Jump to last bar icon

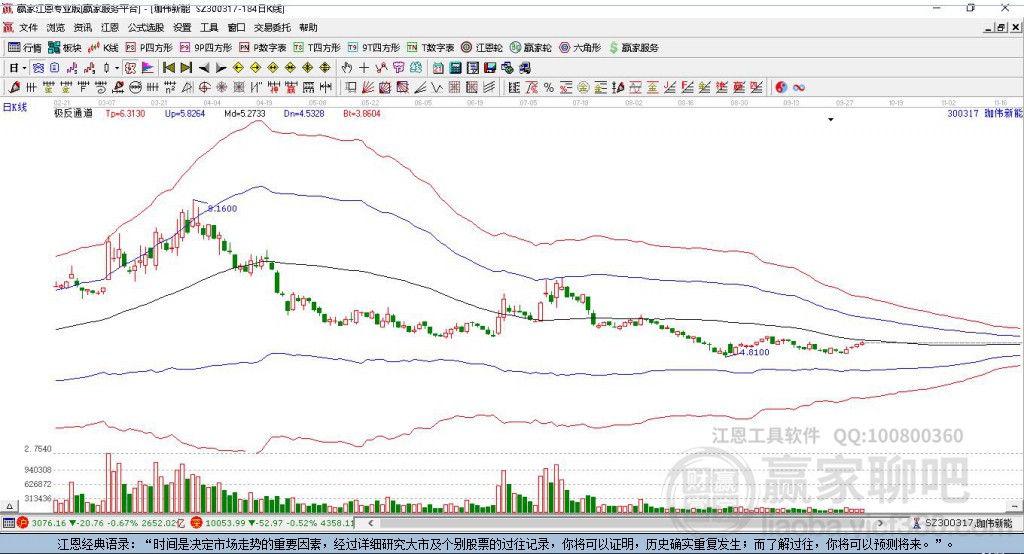(x=186, y=68)
